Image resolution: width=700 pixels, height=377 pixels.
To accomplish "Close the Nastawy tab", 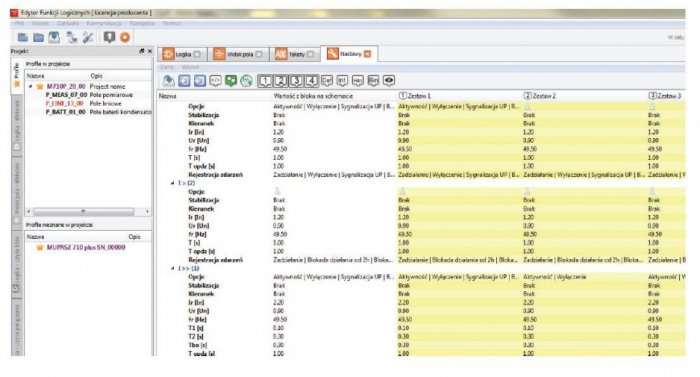I will coord(367,54).
